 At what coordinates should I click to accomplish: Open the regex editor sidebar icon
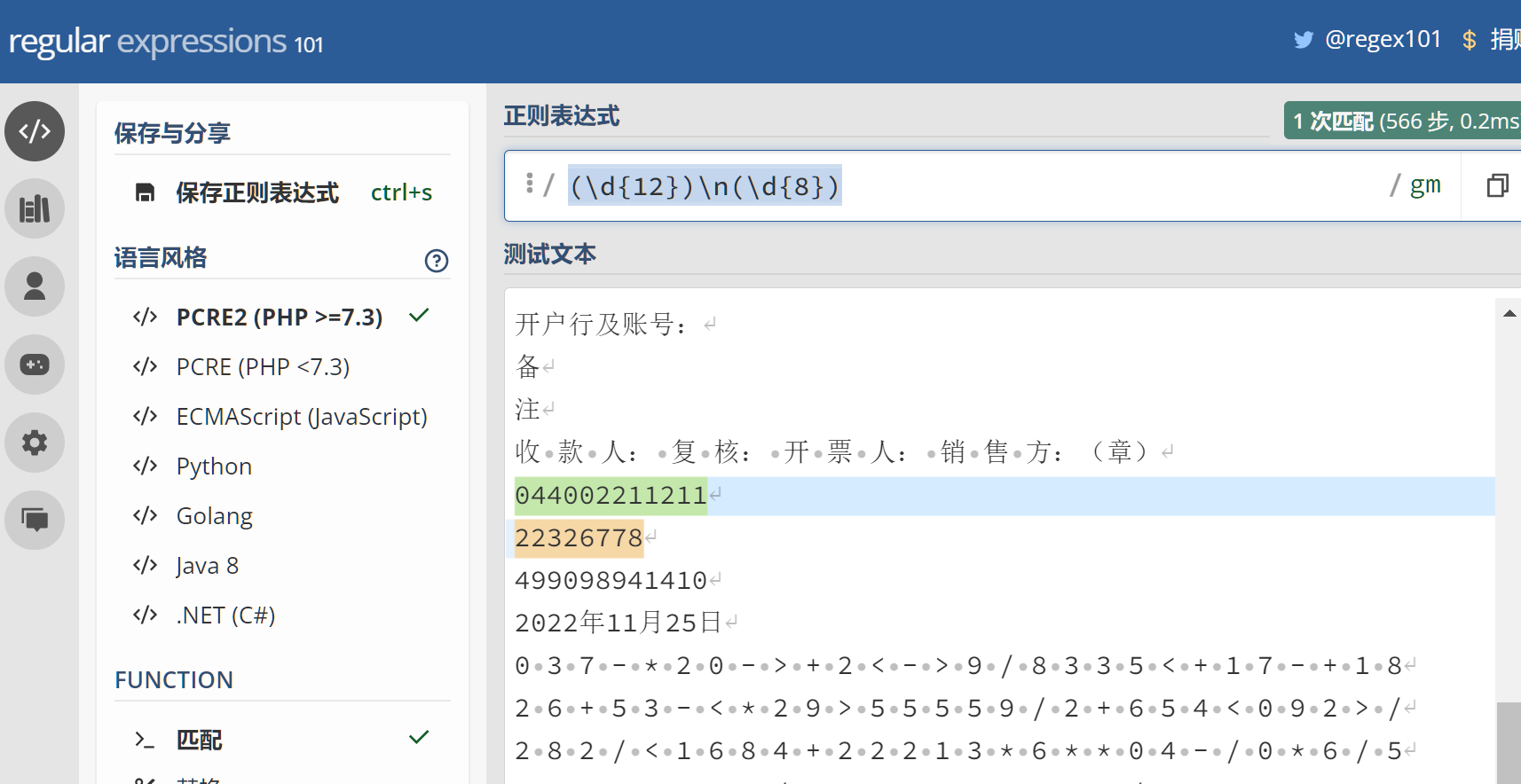coord(35,131)
